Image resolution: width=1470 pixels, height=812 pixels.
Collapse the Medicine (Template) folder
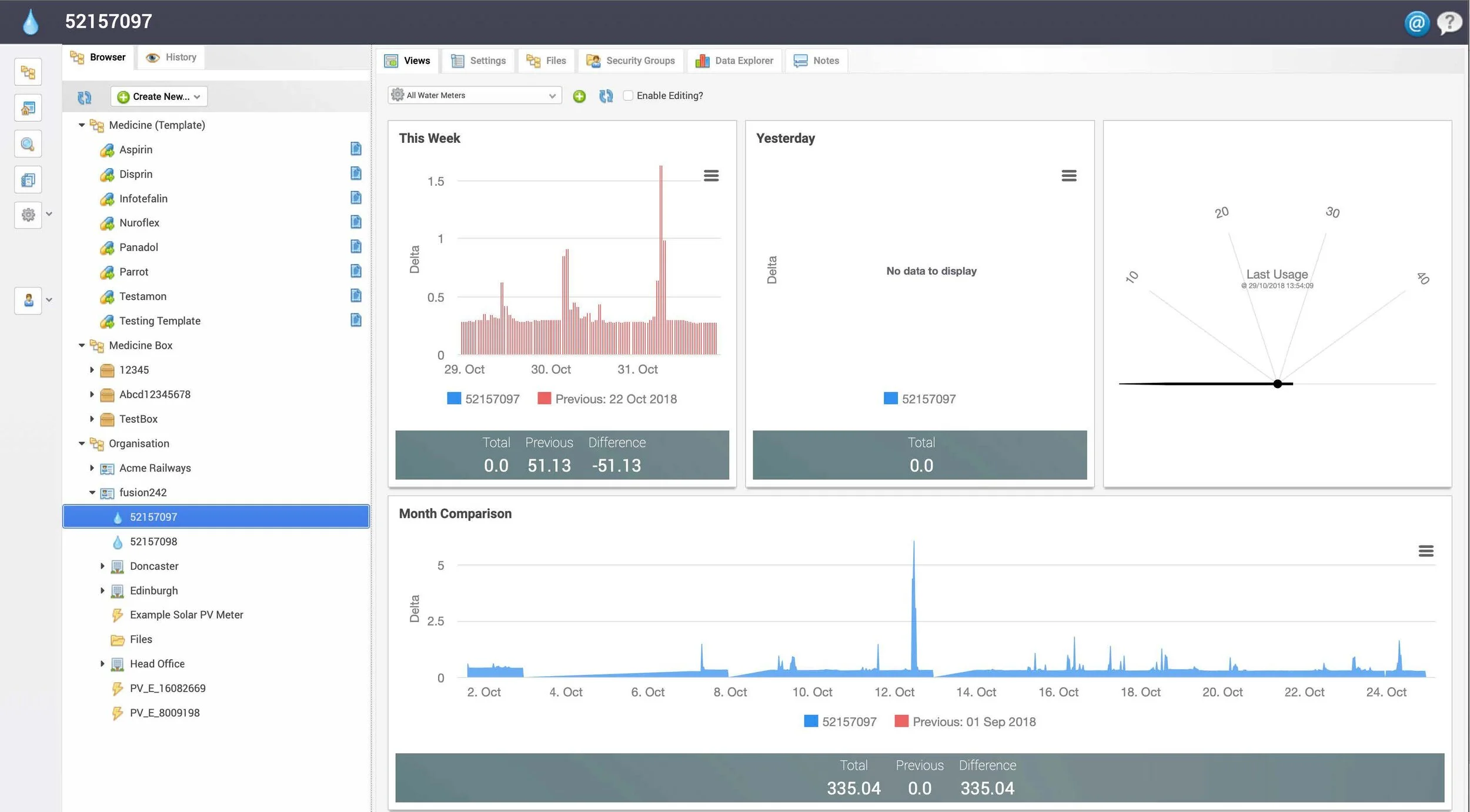pyautogui.click(x=82, y=125)
